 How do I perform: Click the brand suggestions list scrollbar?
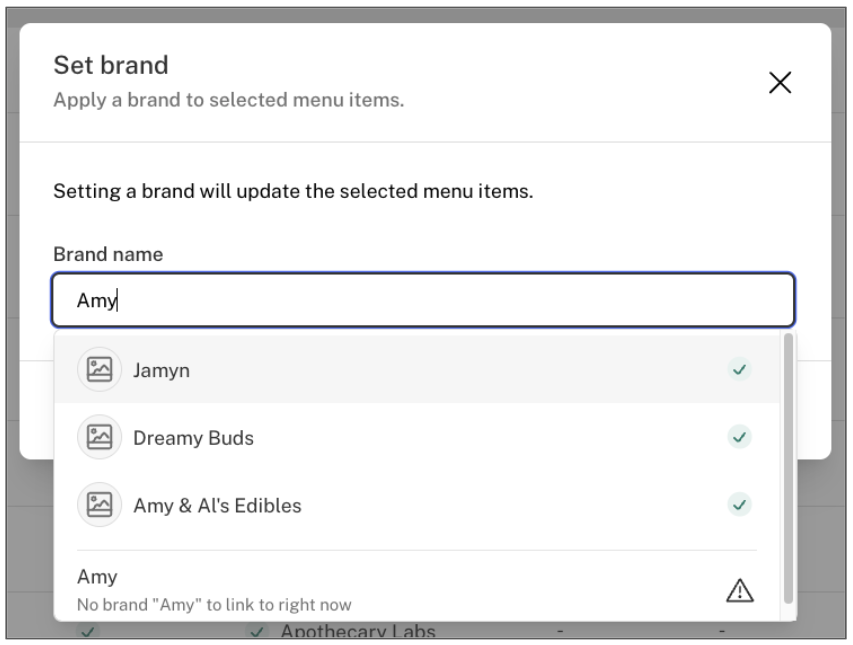click(x=788, y=468)
